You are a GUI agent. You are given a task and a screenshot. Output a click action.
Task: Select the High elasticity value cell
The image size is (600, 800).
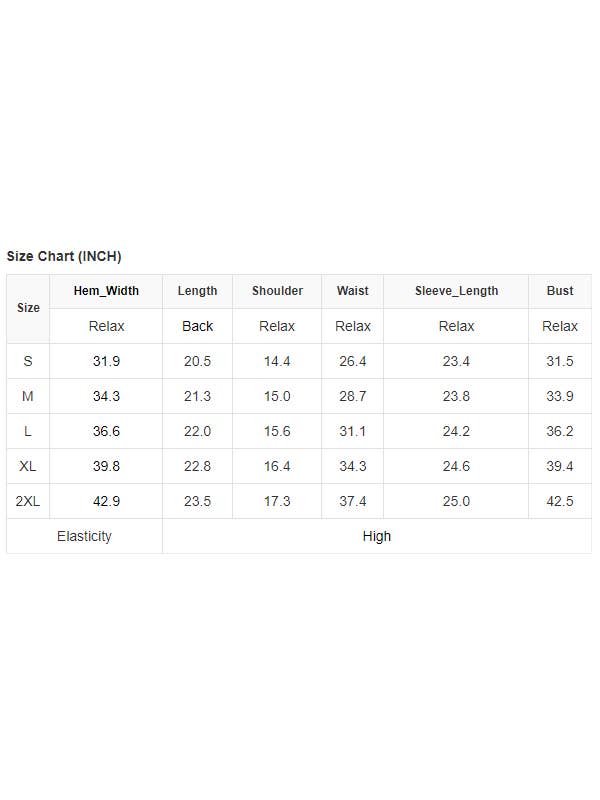tap(377, 536)
